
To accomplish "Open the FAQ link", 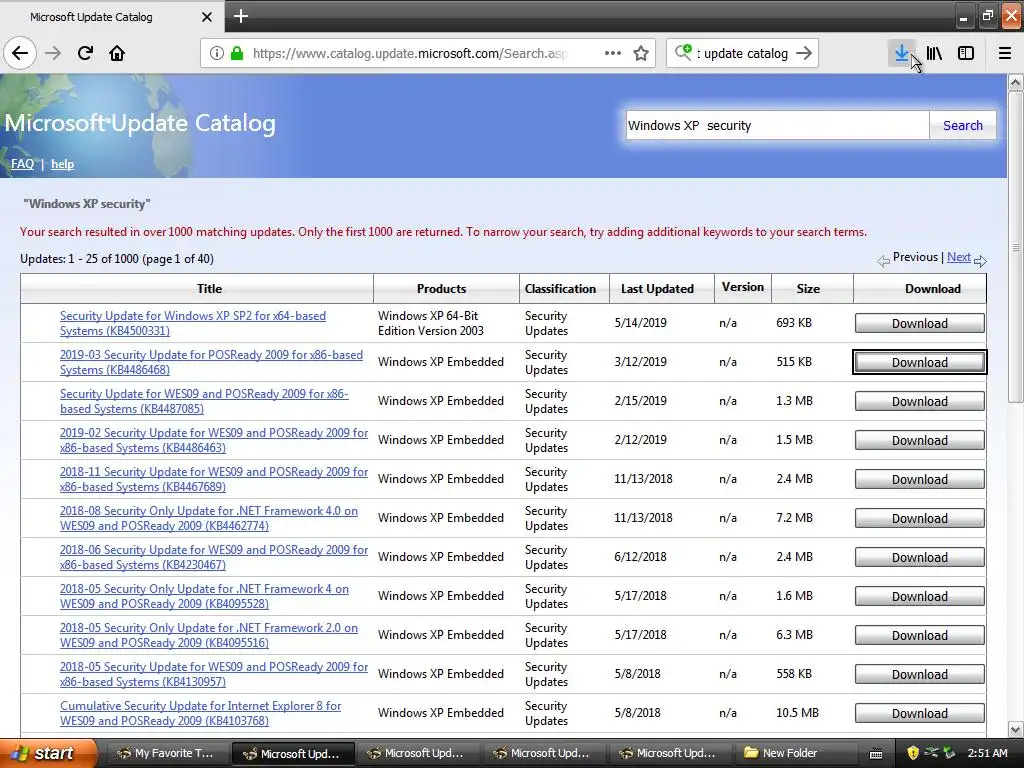I will pos(22,164).
